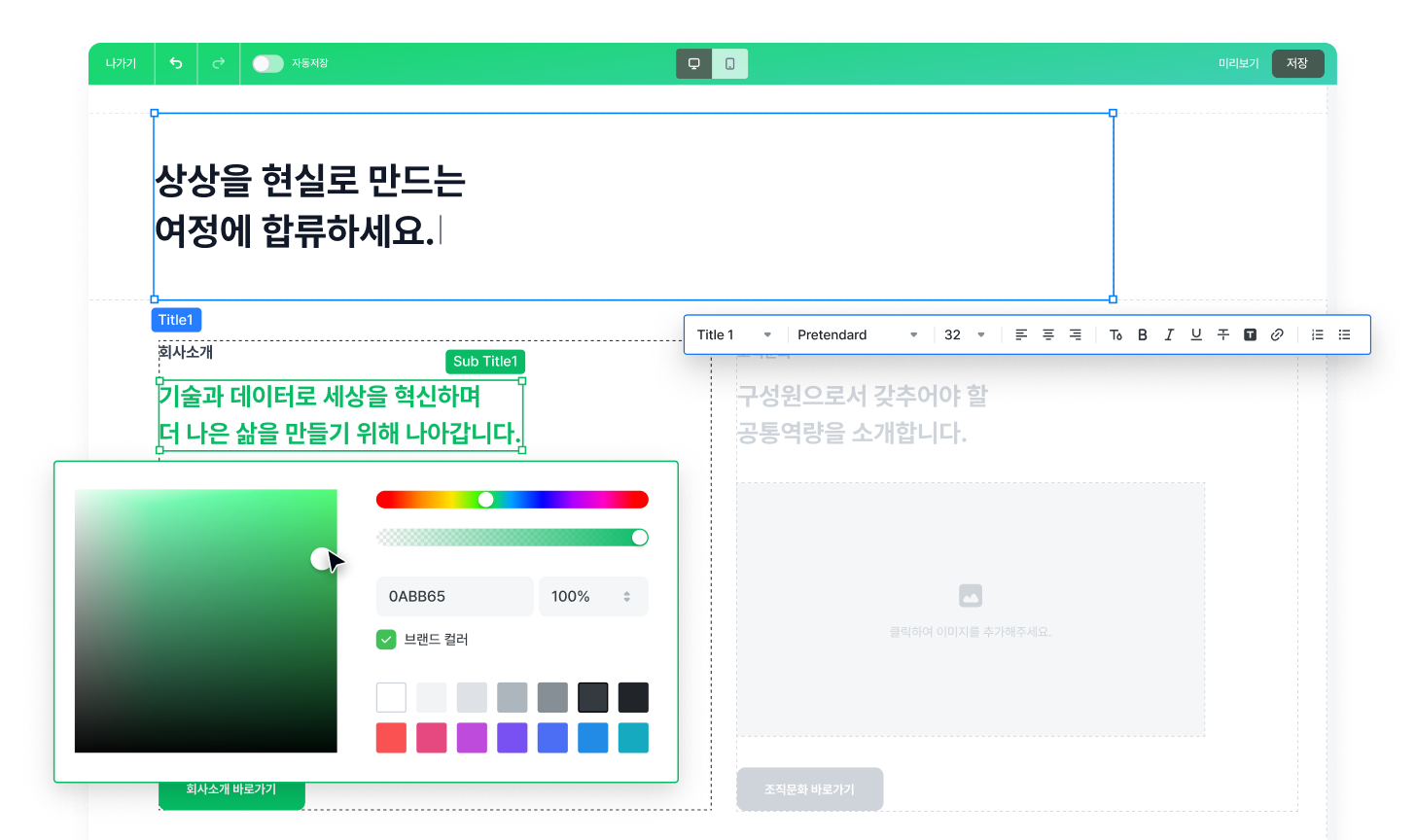Toggle the 자동저장 auto-save switch
The image size is (1416, 840).
267,63
